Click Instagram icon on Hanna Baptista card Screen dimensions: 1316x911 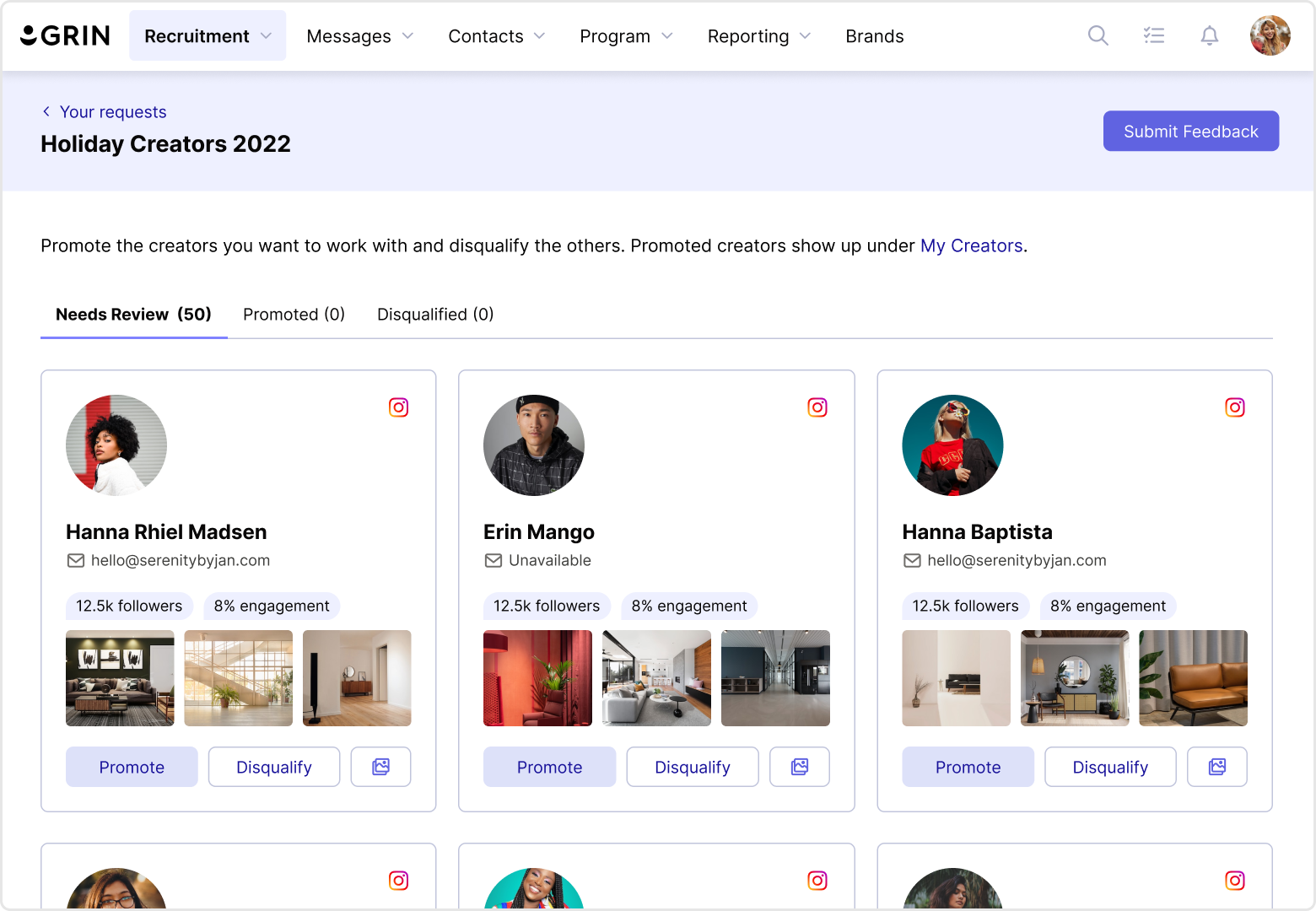[x=1235, y=407]
